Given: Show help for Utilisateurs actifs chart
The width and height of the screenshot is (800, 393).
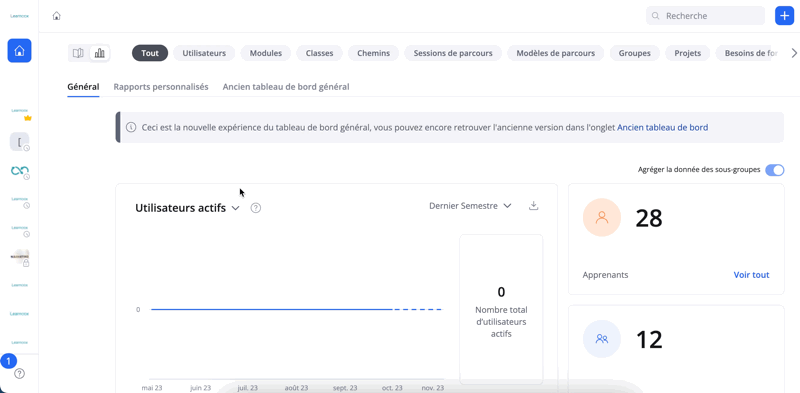Looking at the screenshot, I should click(256, 208).
